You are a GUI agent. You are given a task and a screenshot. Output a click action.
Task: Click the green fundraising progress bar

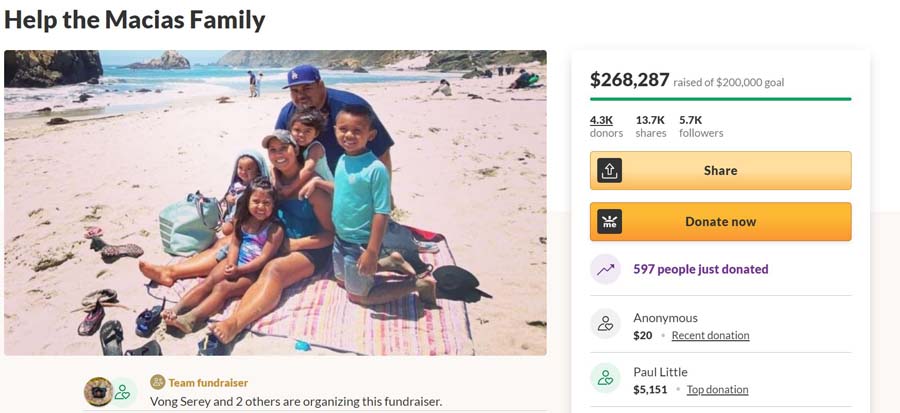click(720, 99)
